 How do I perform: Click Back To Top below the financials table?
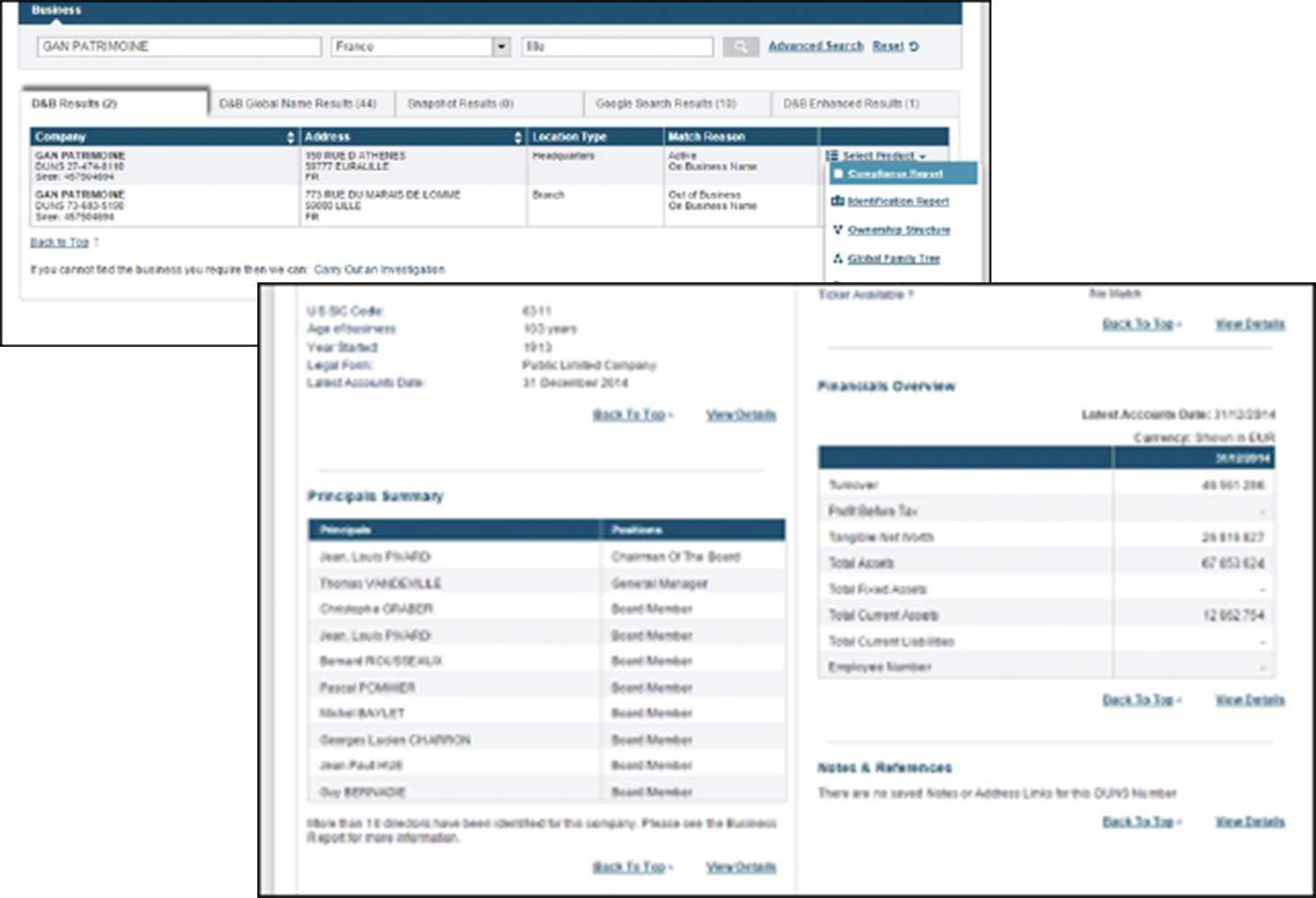click(1139, 700)
